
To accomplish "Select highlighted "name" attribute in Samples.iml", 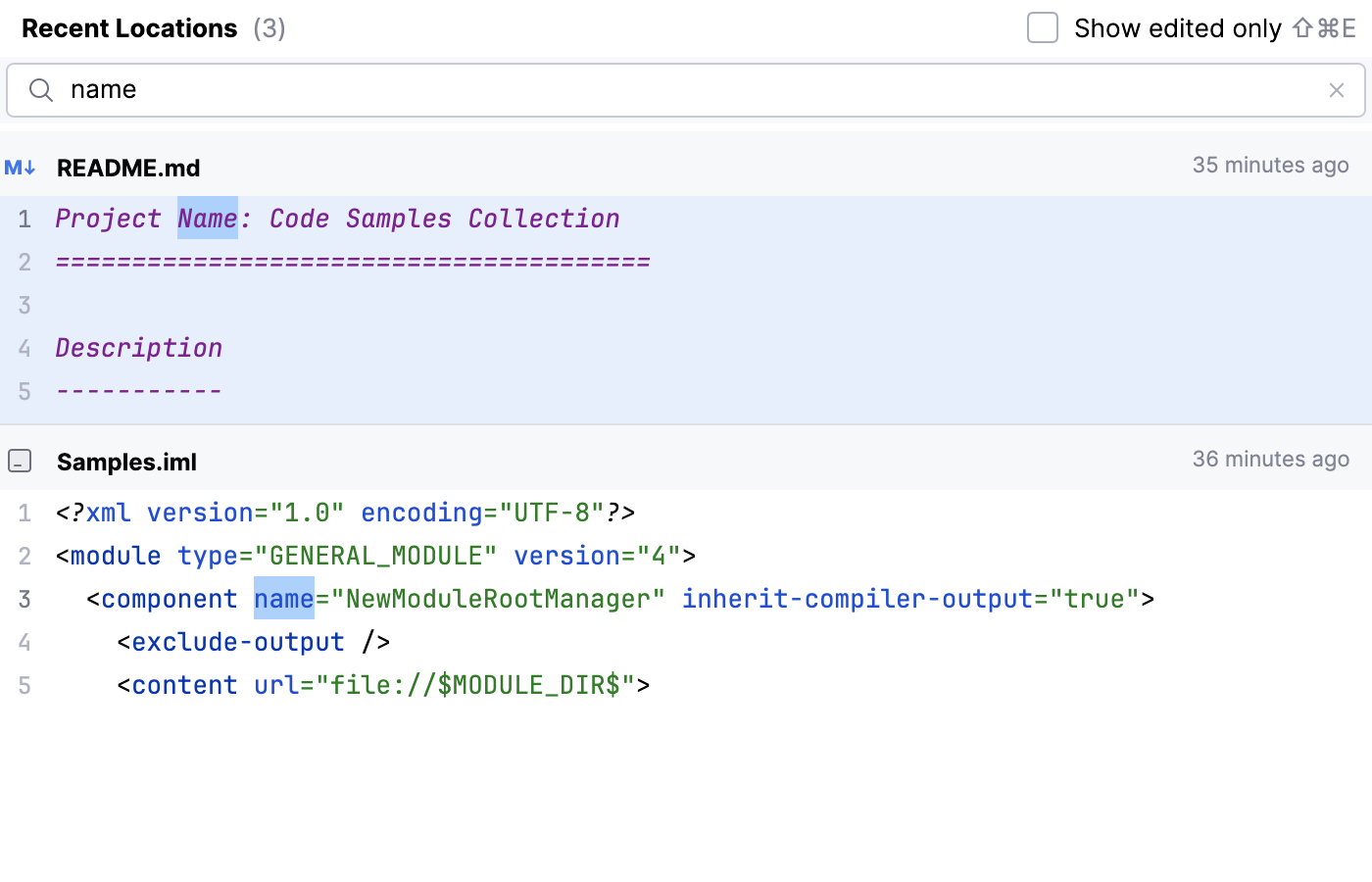I will pyautogui.click(x=283, y=599).
